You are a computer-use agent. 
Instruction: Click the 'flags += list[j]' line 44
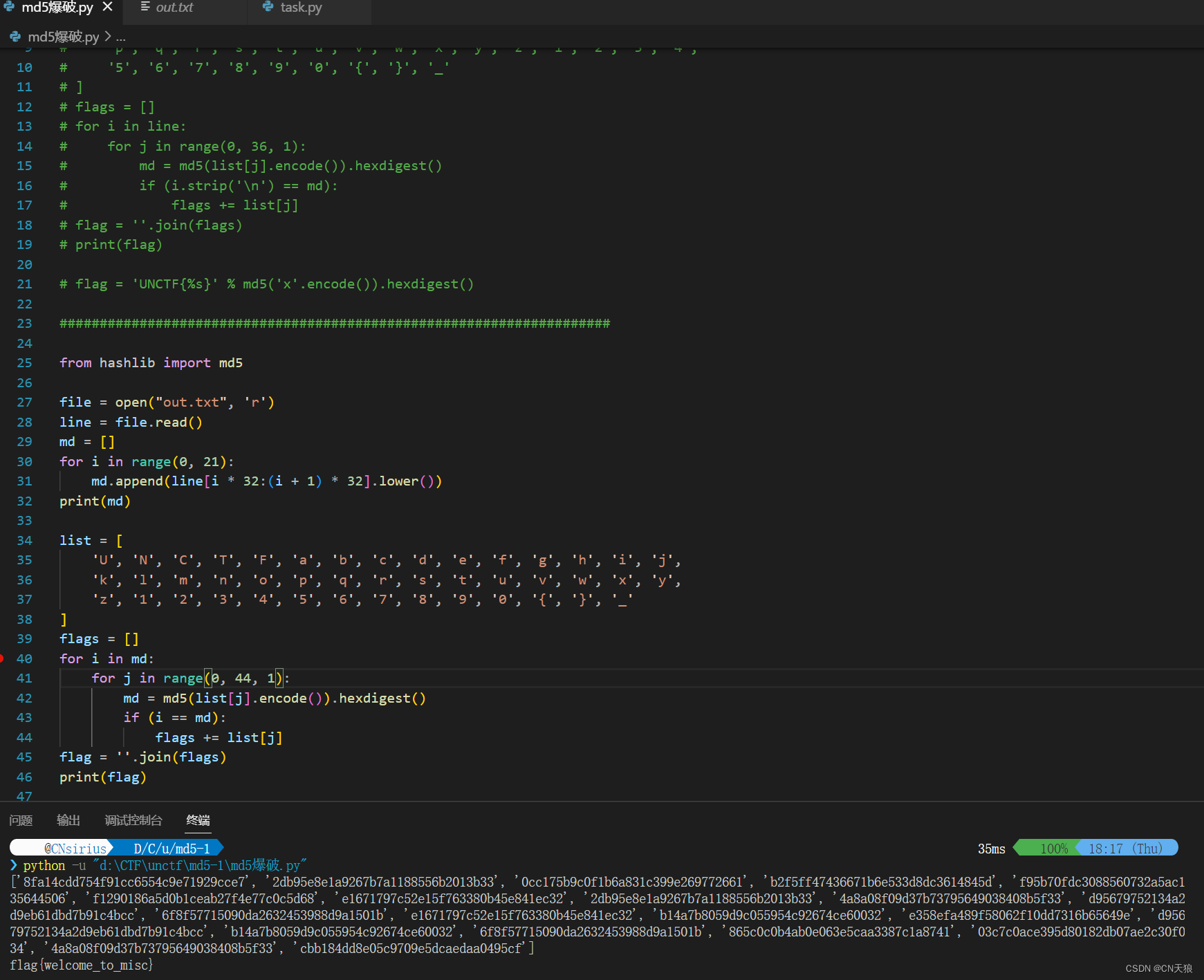coord(219,738)
